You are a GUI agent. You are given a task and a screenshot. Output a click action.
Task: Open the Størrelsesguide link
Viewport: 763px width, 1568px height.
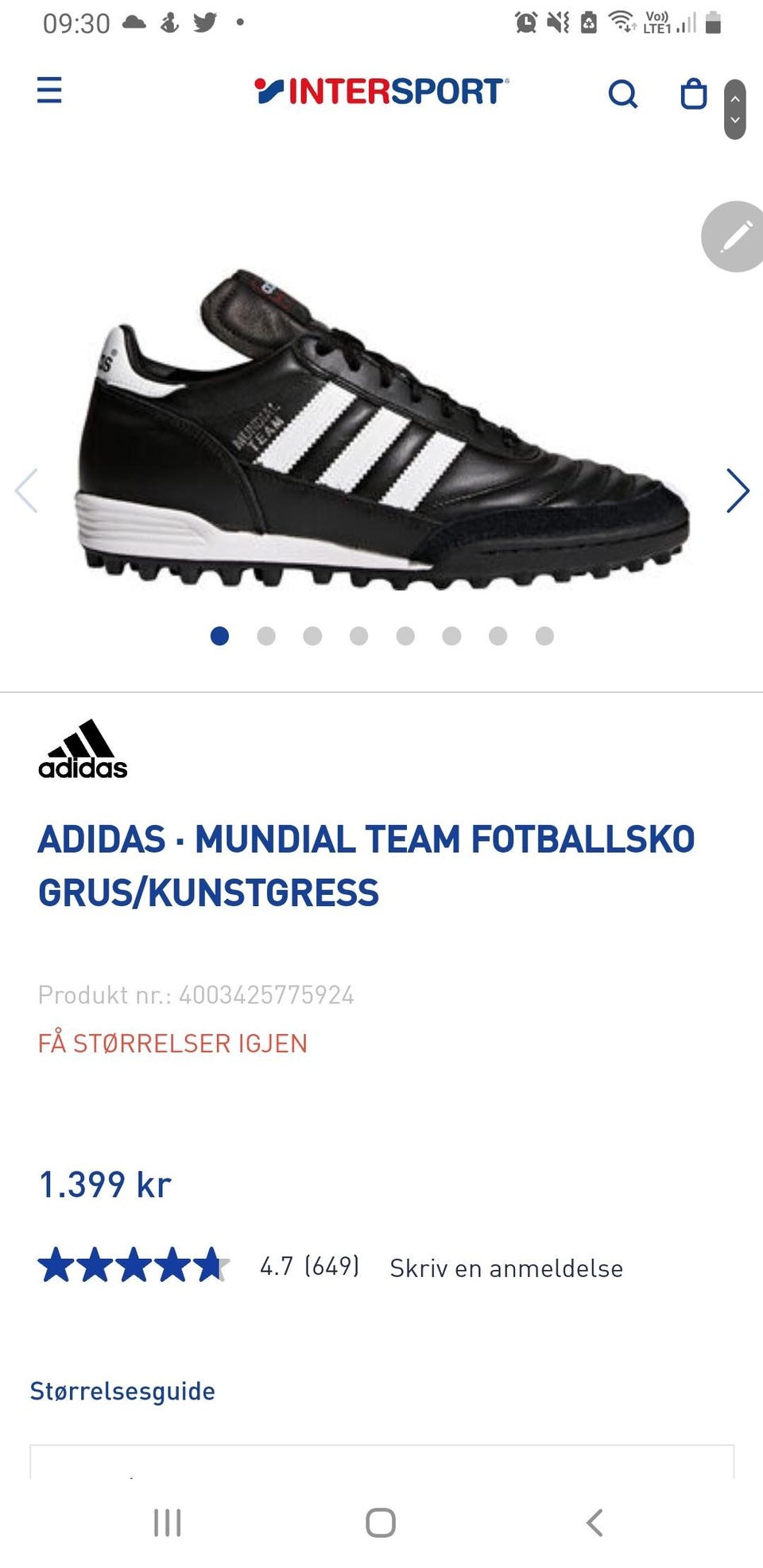coord(122,1392)
